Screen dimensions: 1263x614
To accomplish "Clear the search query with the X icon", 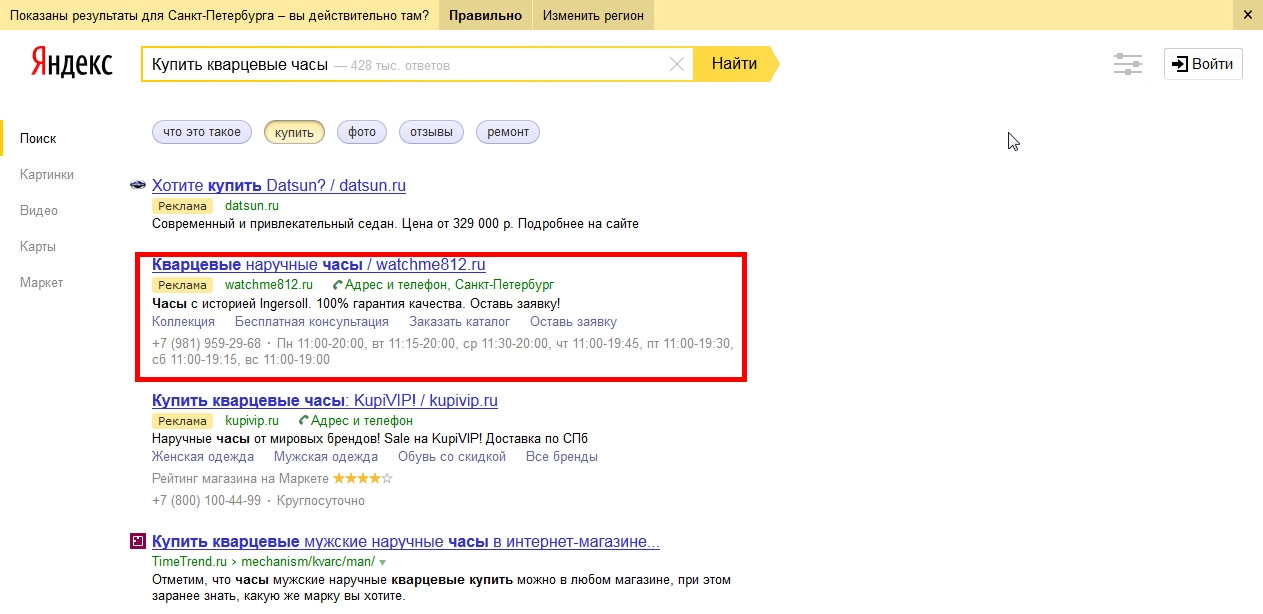I will click(677, 64).
